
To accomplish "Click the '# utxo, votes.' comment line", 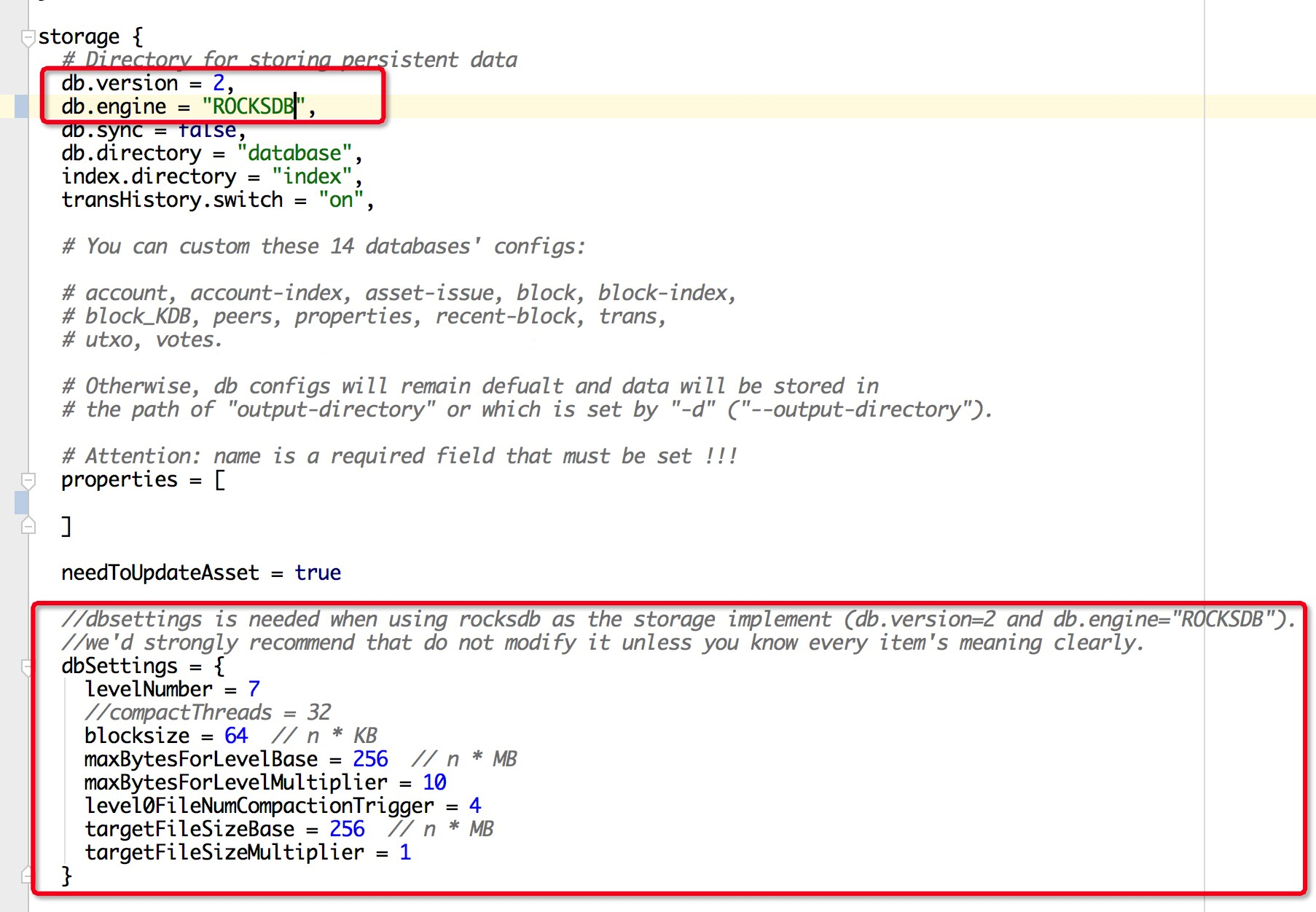I will 142,339.
